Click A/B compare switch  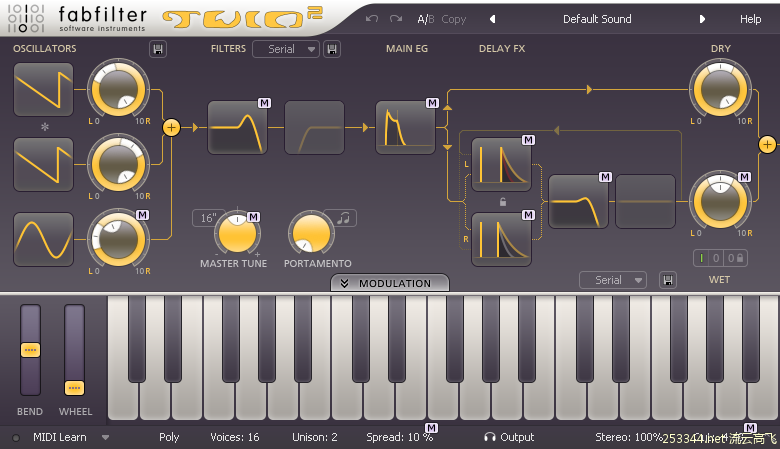pos(425,19)
